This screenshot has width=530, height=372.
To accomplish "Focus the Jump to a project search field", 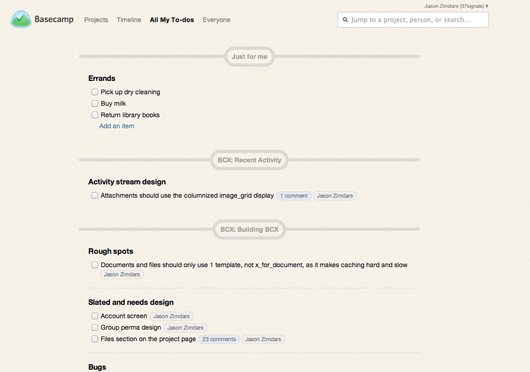I will (x=413, y=20).
